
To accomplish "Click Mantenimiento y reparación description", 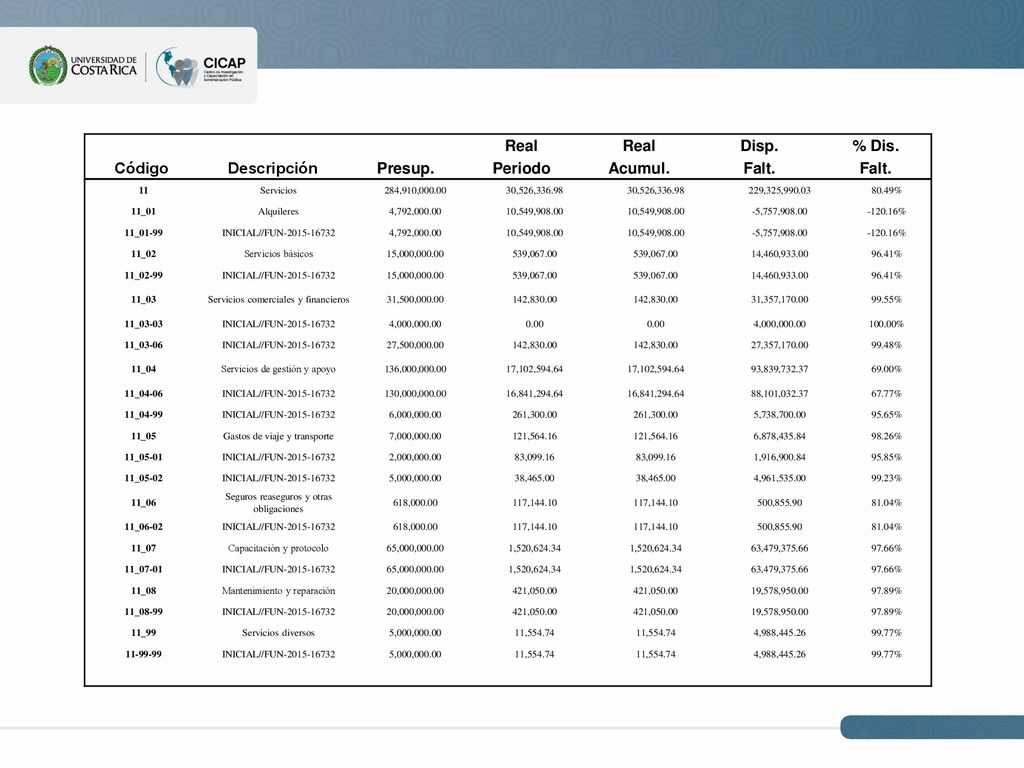I will click(278, 591).
